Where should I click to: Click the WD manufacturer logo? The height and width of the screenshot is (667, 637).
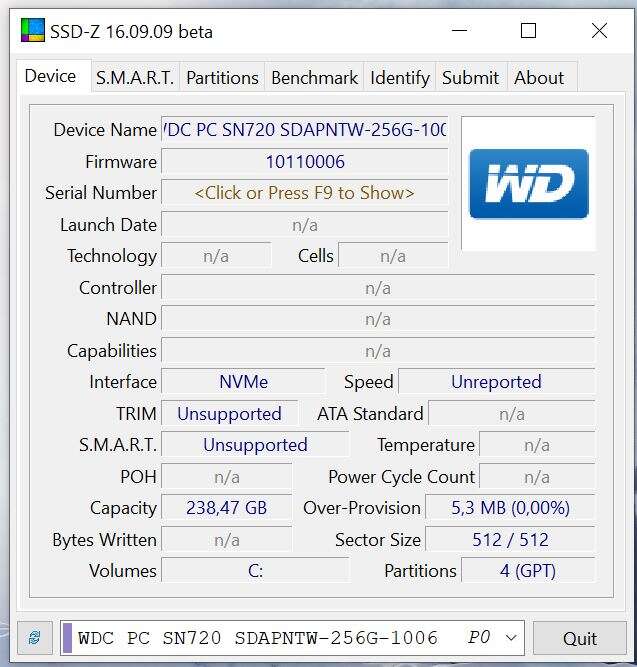click(x=528, y=184)
